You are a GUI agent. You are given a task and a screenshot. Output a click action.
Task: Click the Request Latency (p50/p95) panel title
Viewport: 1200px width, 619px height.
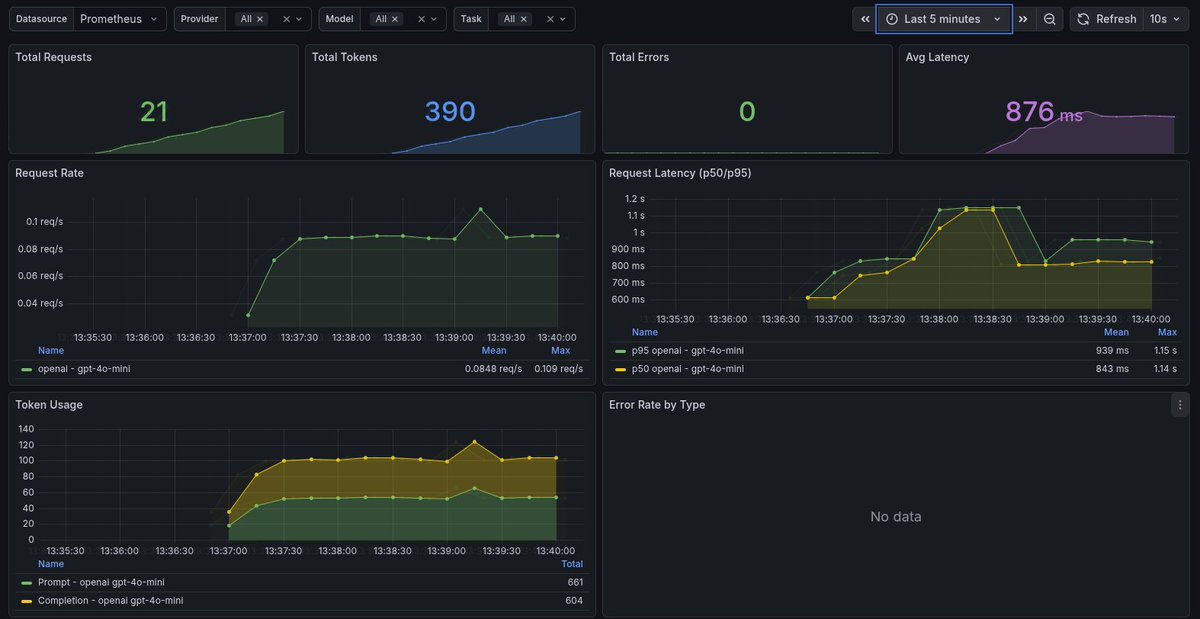point(680,173)
